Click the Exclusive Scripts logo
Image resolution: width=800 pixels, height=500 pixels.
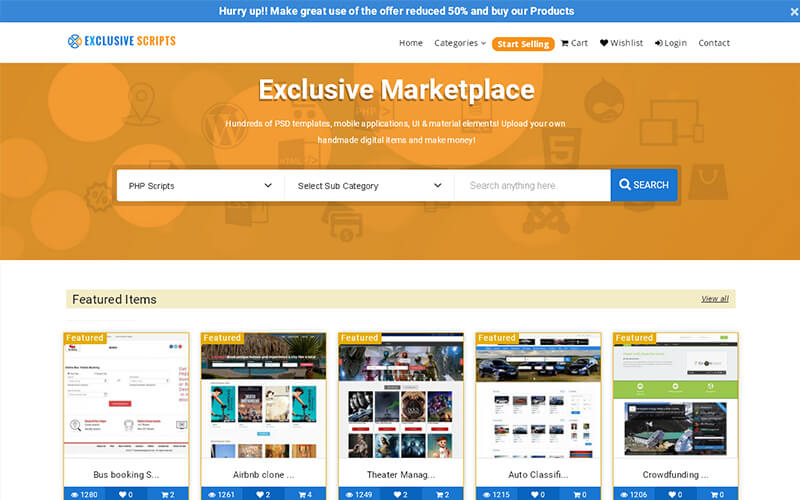click(x=121, y=41)
